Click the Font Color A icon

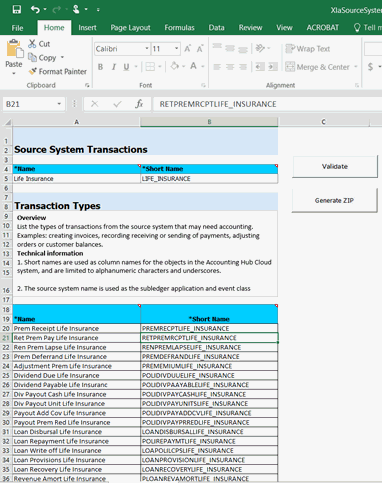pyautogui.click(x=193, y=66)
